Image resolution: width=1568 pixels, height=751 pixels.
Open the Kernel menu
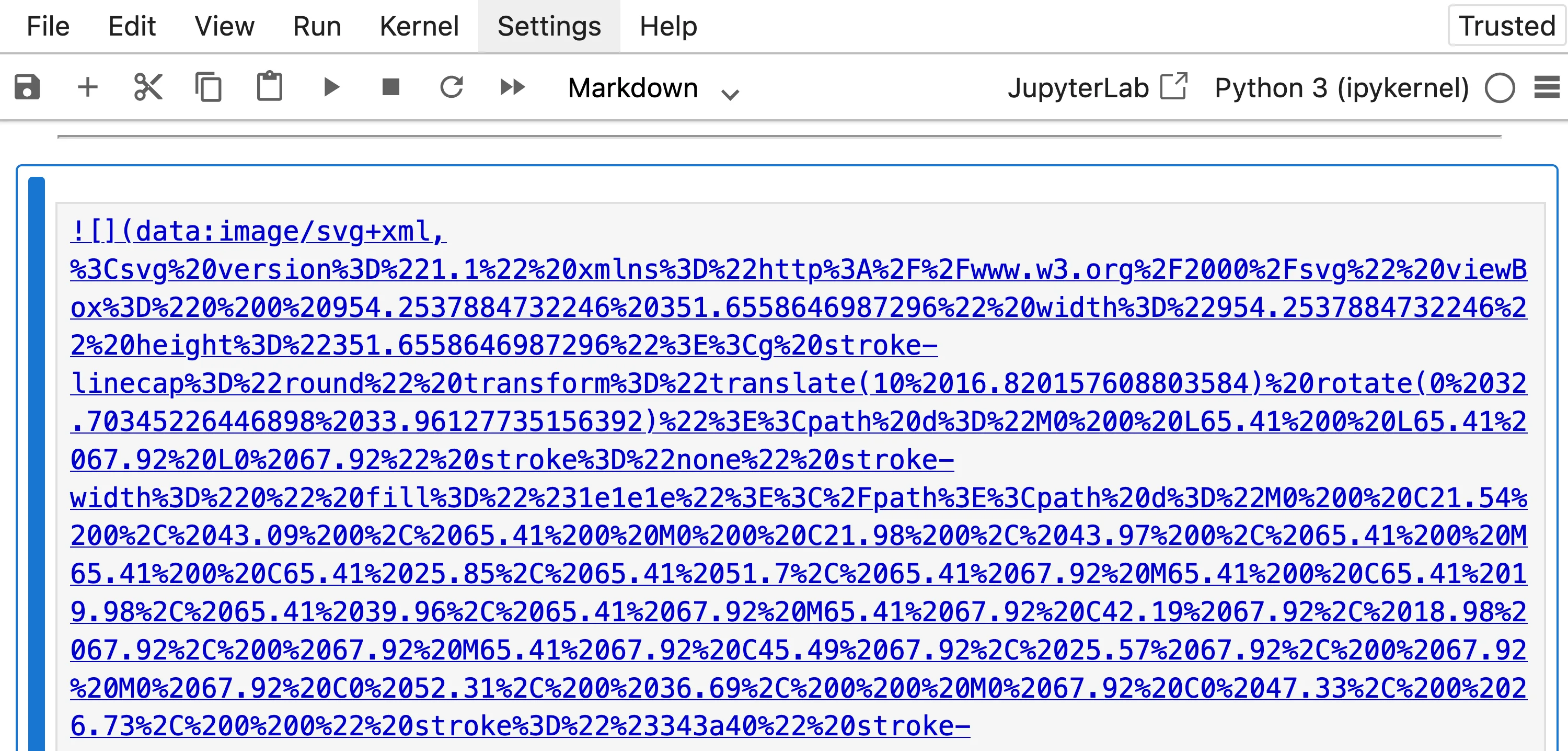click(x=419, y=26)
